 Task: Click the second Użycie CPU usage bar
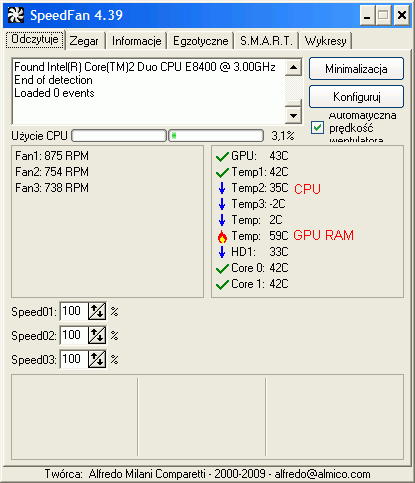click(x=216, y=136)
